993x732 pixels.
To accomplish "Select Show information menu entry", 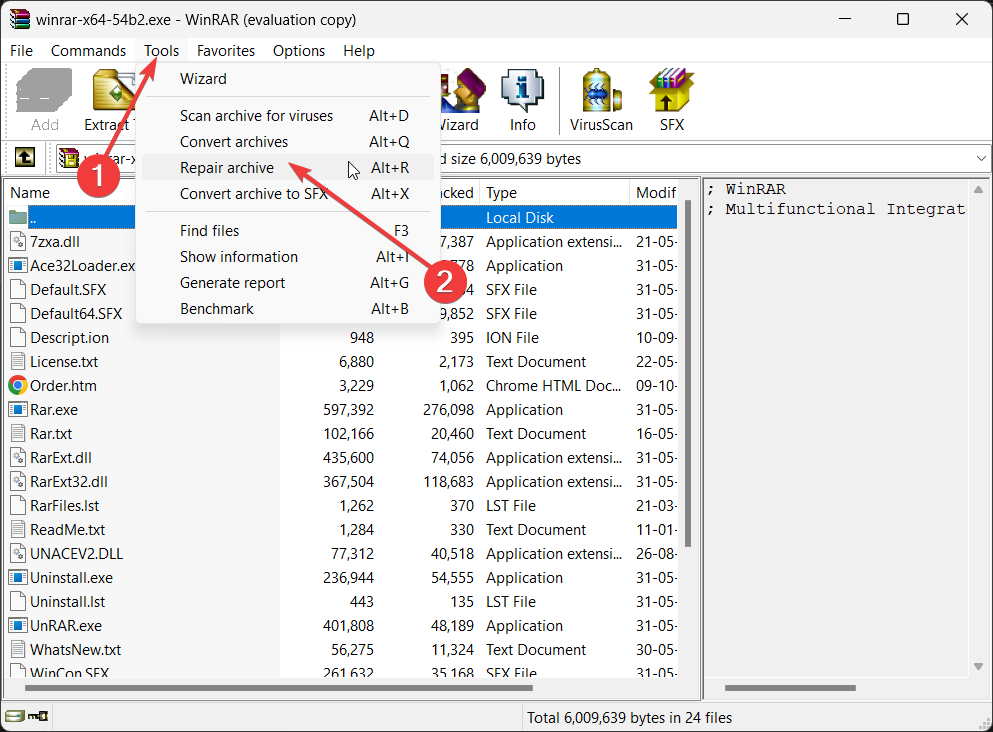I will click(x=288, y=256).
